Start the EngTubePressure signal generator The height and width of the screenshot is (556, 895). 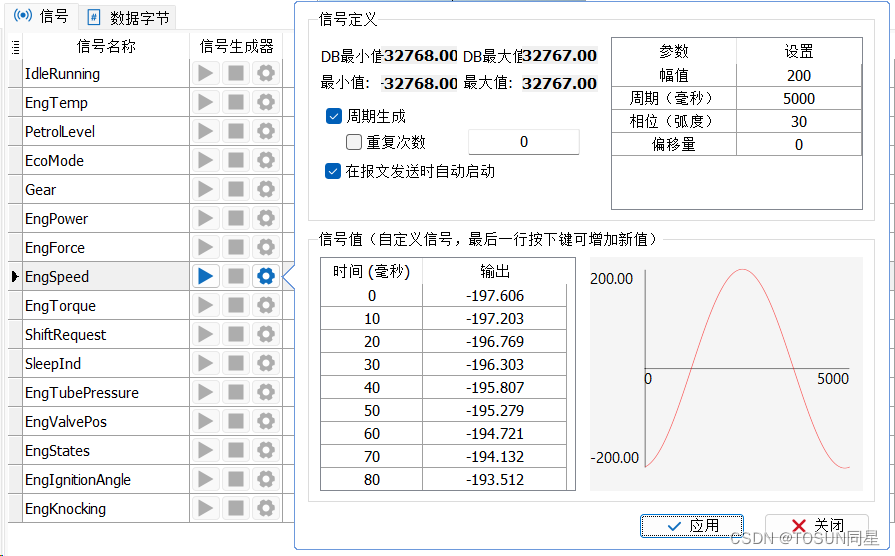point(205,393)
